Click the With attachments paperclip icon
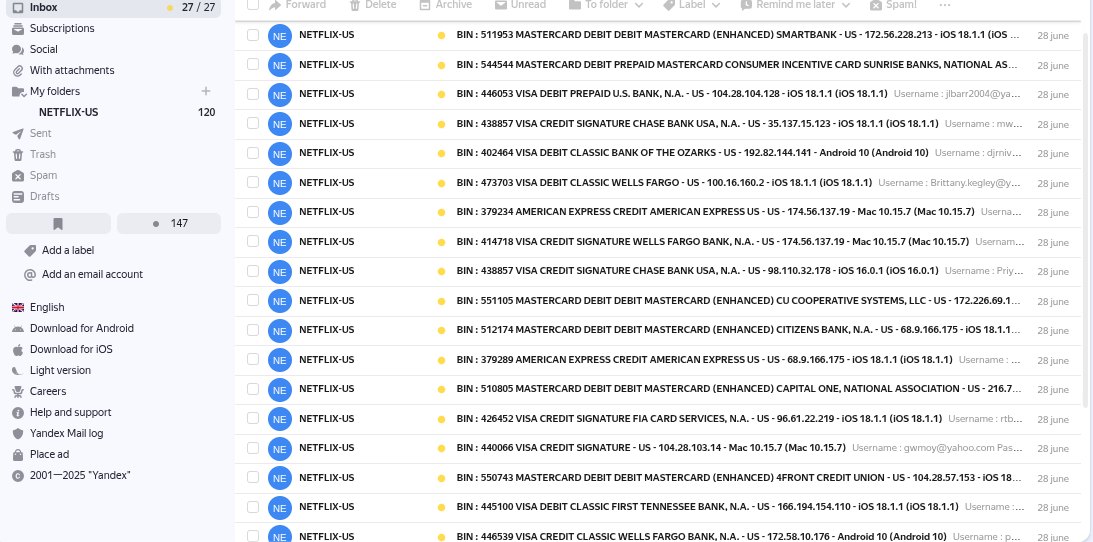 coord(18,70)
